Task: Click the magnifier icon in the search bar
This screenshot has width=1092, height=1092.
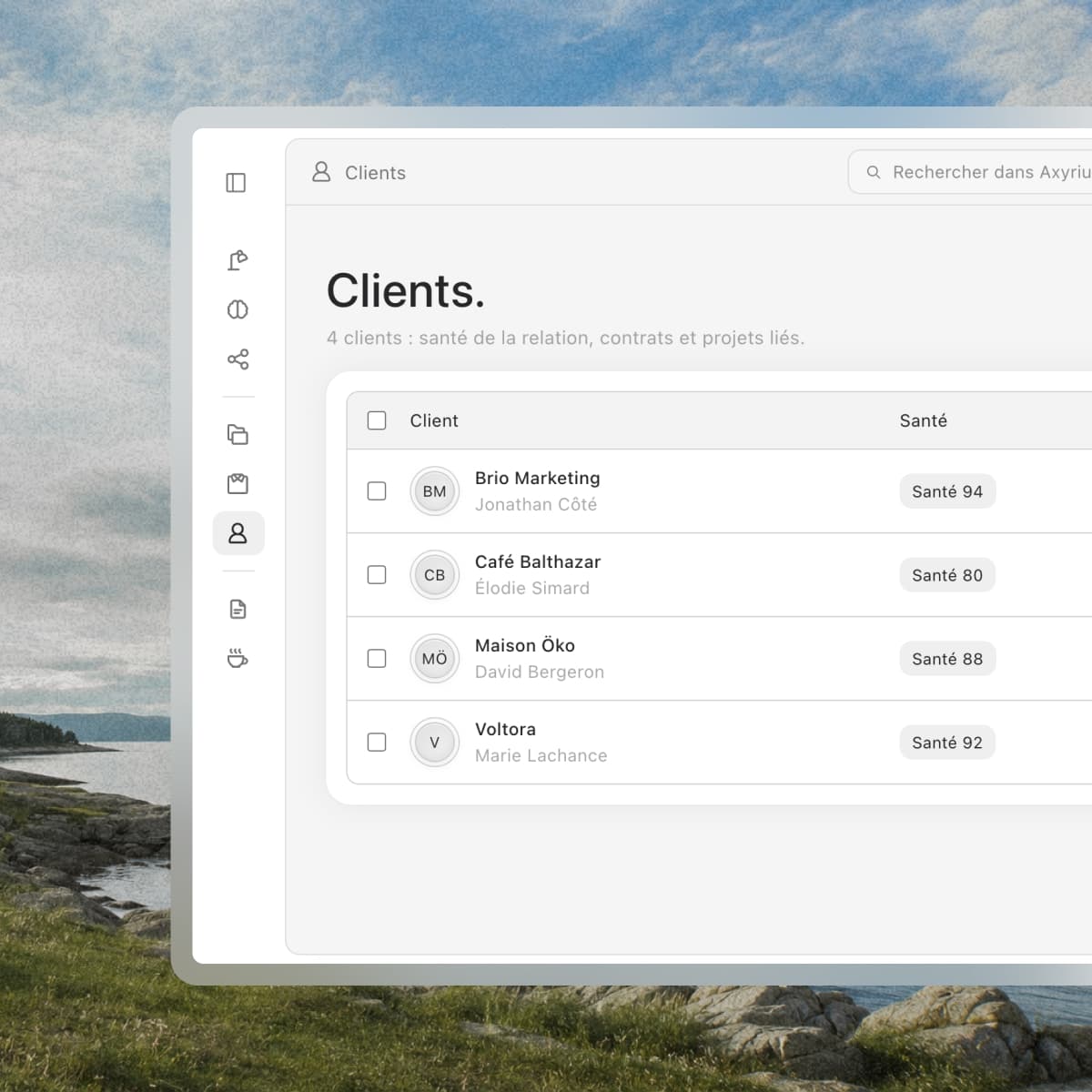Action: click(x=874, y=172)
